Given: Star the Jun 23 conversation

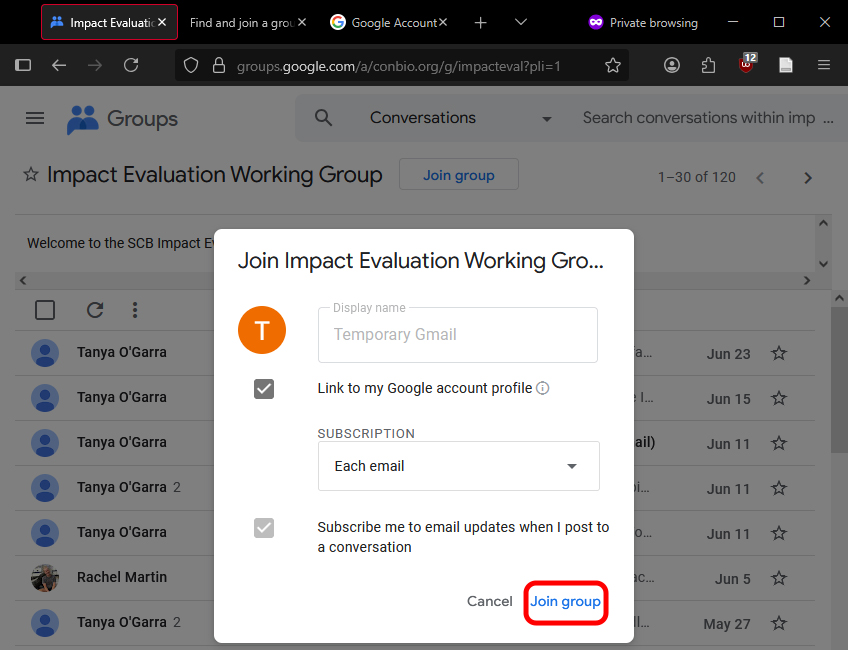Looking at the screenshot, I should (779, 353).
